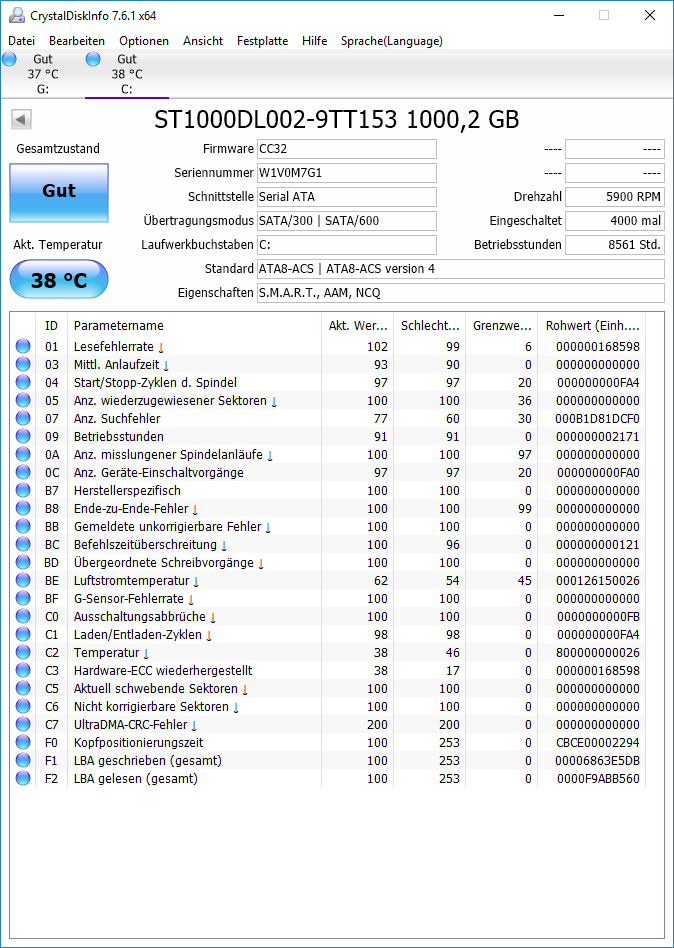Click status orb for Temperatur row C2

(x=23, y=652)
